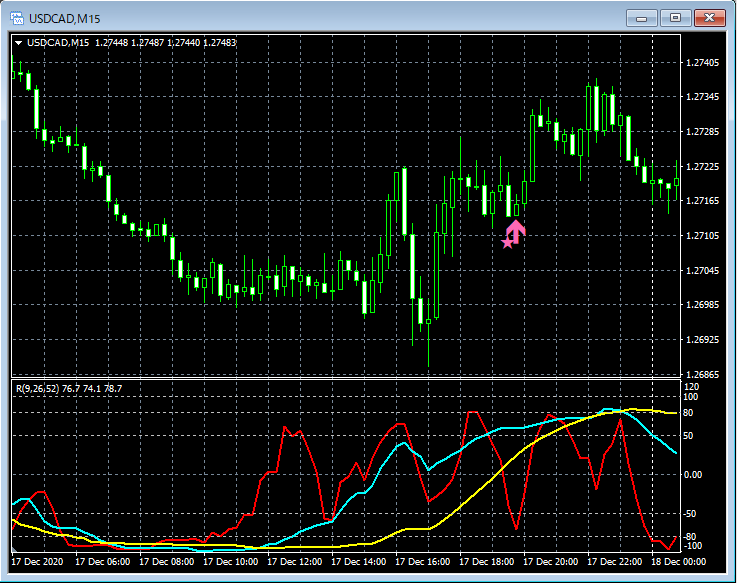The width and height of the screenshot is (738, 583).
Task: Open the USDCAD,M15 chart dropdown triangle
Action: pyautogui.click(x=18, y=43)
